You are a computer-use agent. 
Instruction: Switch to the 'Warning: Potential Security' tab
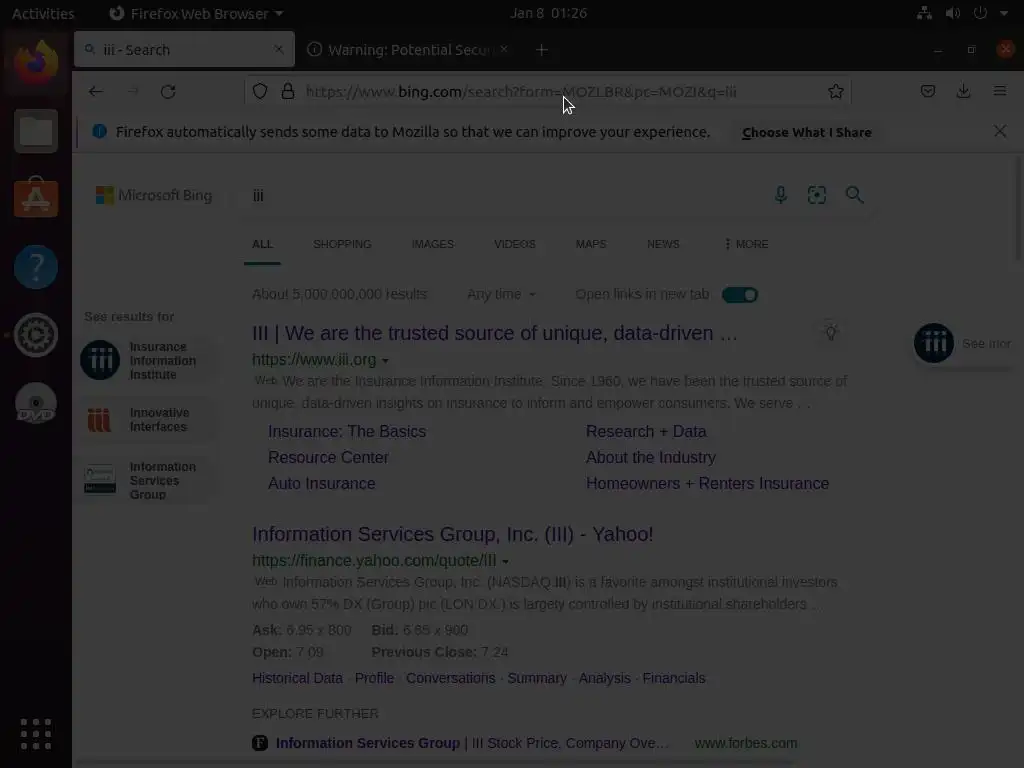[x=408, y=50]
